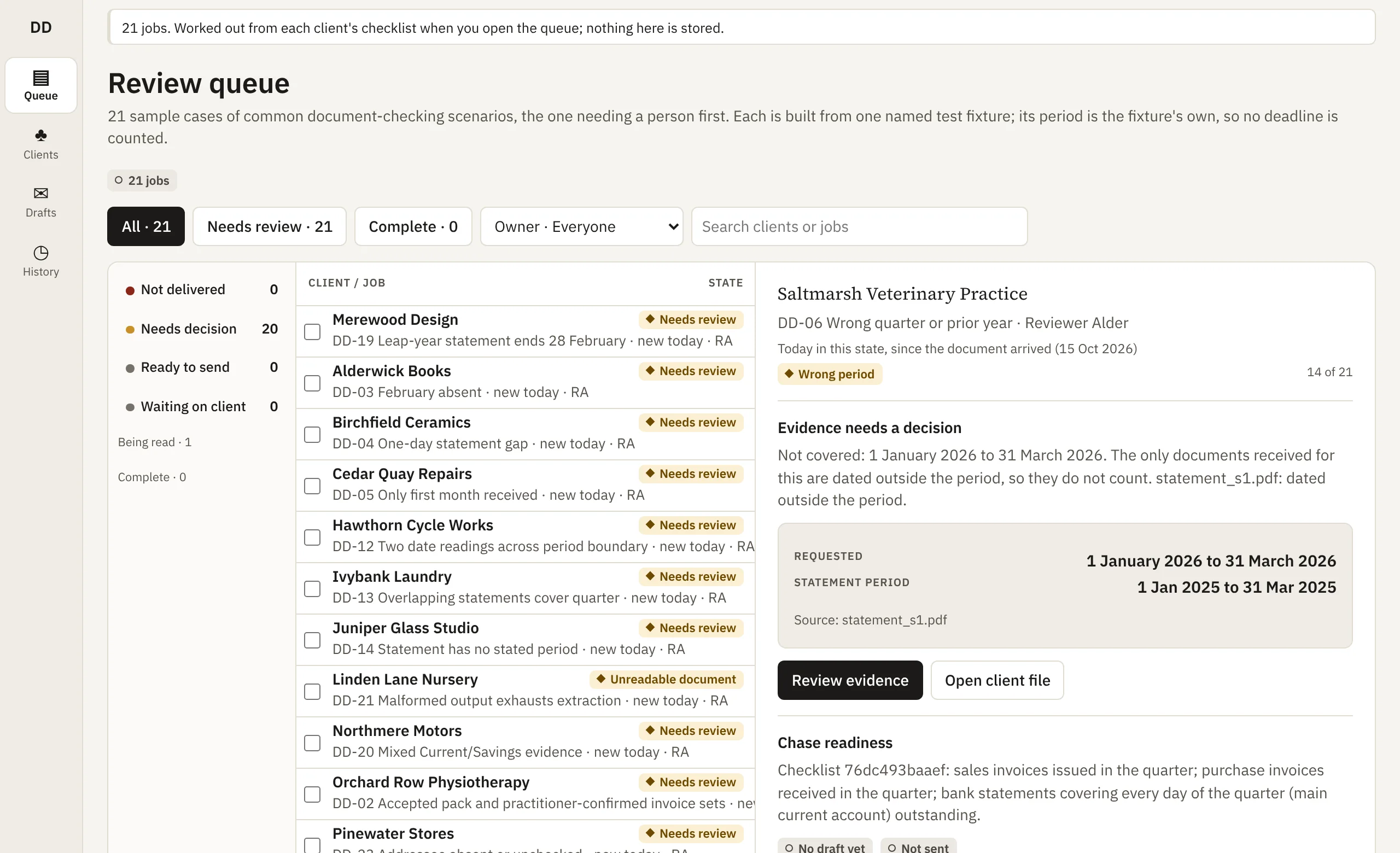Filter by Needs decision status
Viewport: 1400px width, 853px height.
[202, 329]
